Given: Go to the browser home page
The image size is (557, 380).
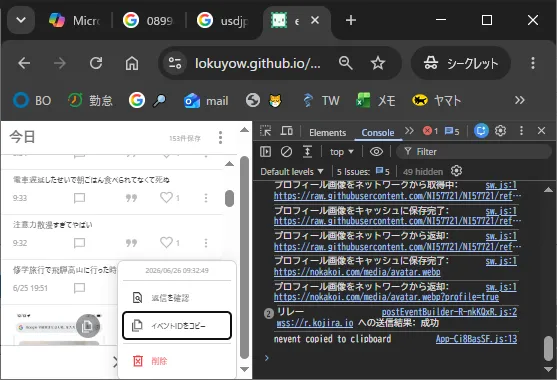Looking at the screenshot, I should click(x=132, y=63).
